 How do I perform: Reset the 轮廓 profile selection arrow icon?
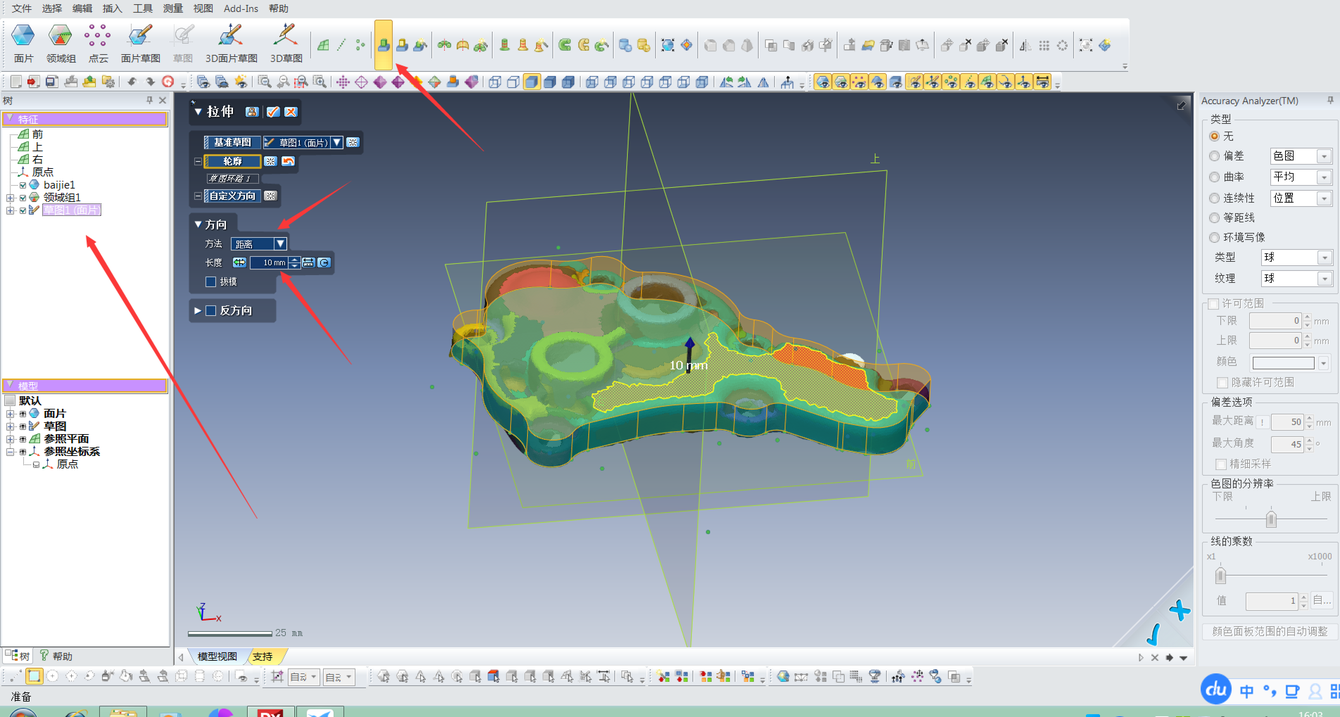288,161
